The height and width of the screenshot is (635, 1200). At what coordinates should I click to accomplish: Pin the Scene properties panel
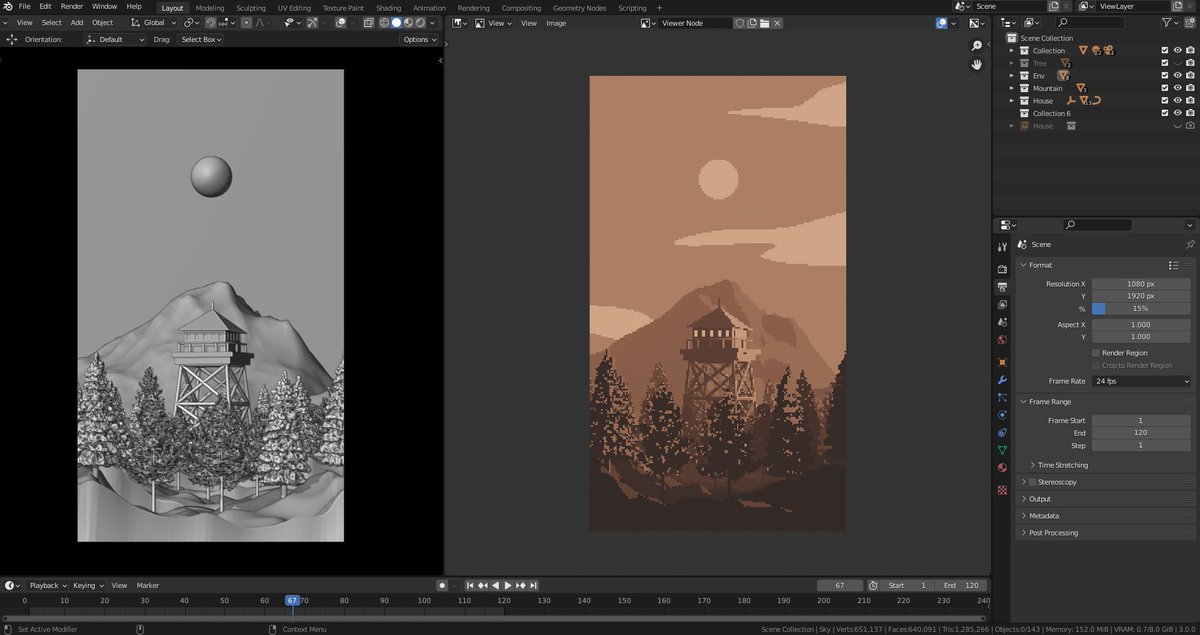click(x=1189, y=244)
